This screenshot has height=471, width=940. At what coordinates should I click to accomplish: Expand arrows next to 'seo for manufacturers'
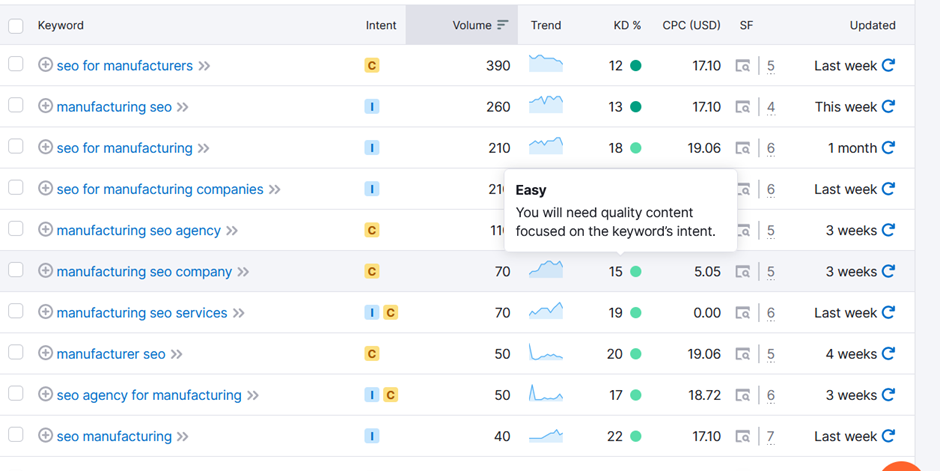tap(204, 66)
